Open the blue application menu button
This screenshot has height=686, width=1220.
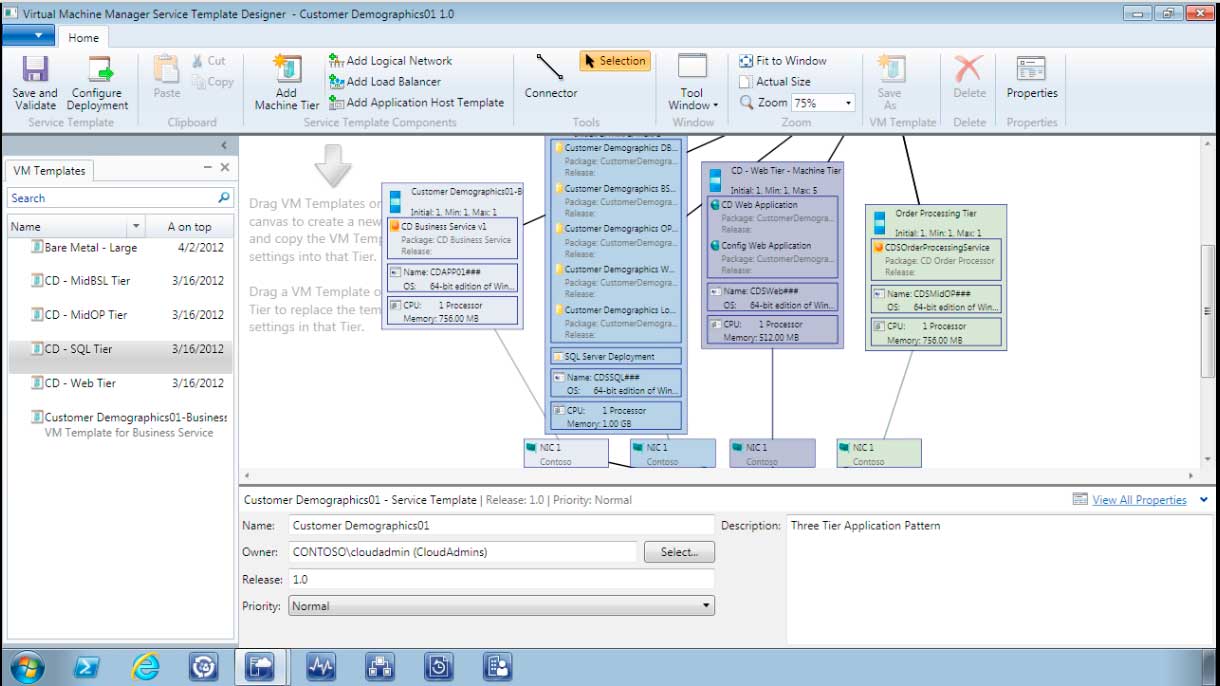pyautogui.click(x=28, y=36)
